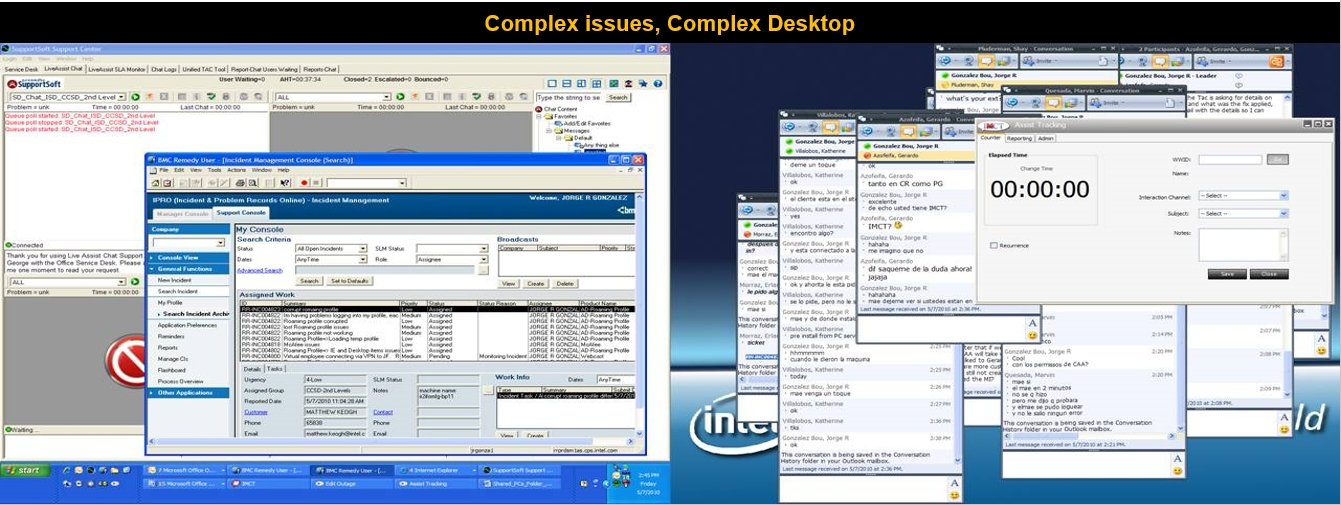
Task: Click Close button in Assist Tracking form
Action: (x=1268, y=273)
